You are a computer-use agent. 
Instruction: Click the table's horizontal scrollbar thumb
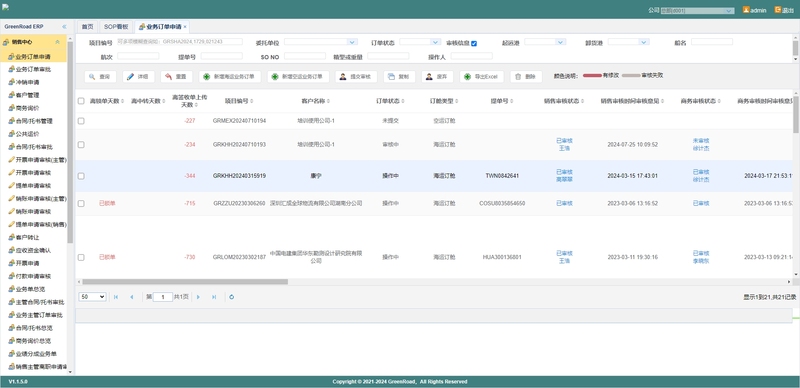185,282
